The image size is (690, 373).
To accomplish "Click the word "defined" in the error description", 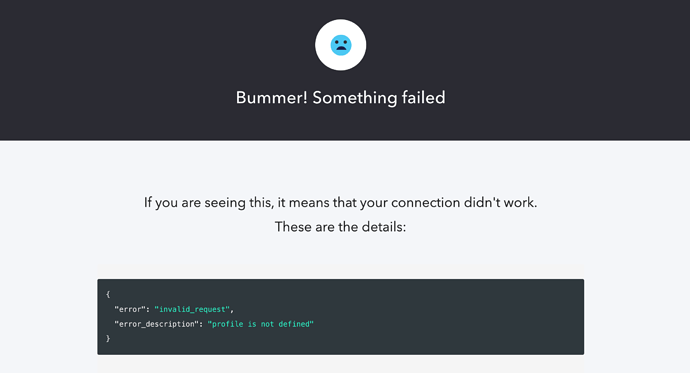I will pyautogui.click(x=294, y=324).
